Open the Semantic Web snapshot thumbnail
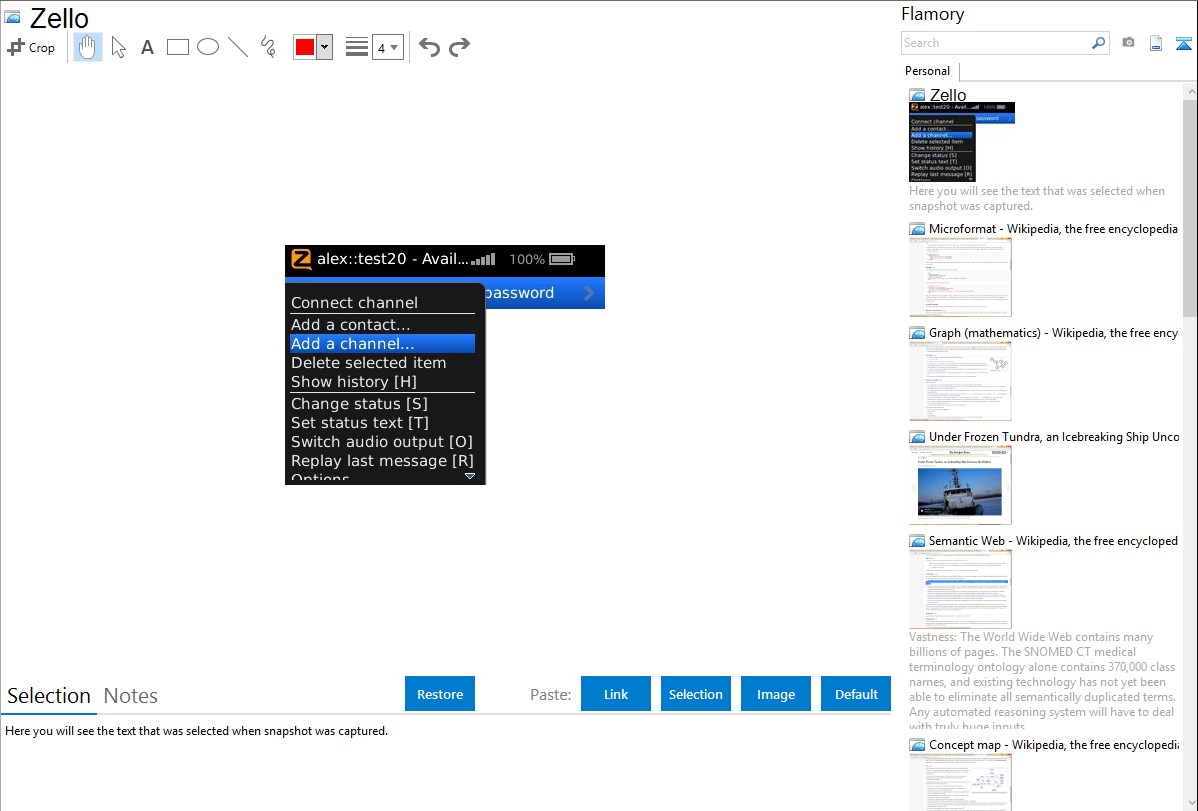The image size is (1198, 811). (x=960, y=589)
